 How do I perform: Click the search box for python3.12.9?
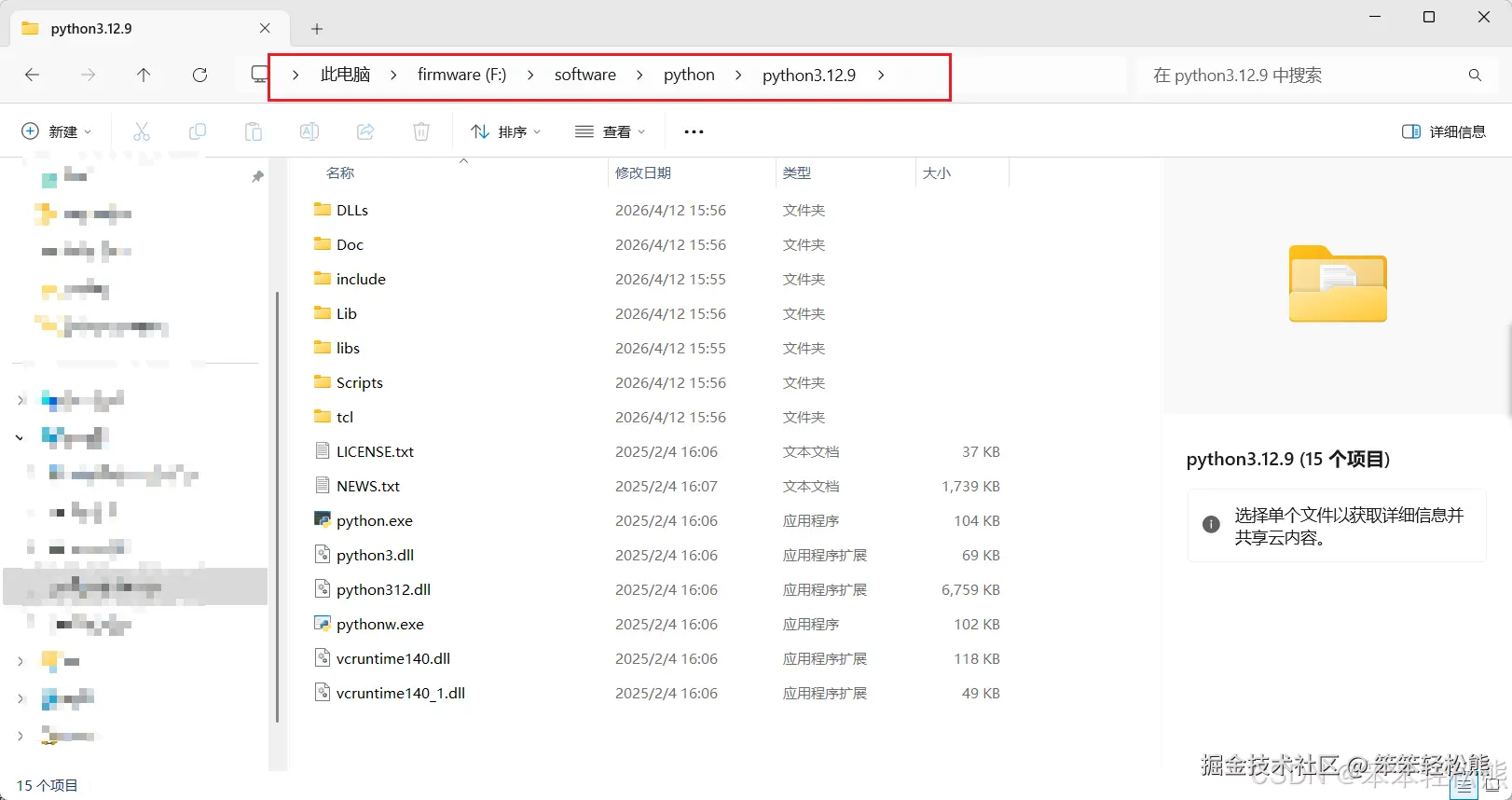pos(1317,76)
